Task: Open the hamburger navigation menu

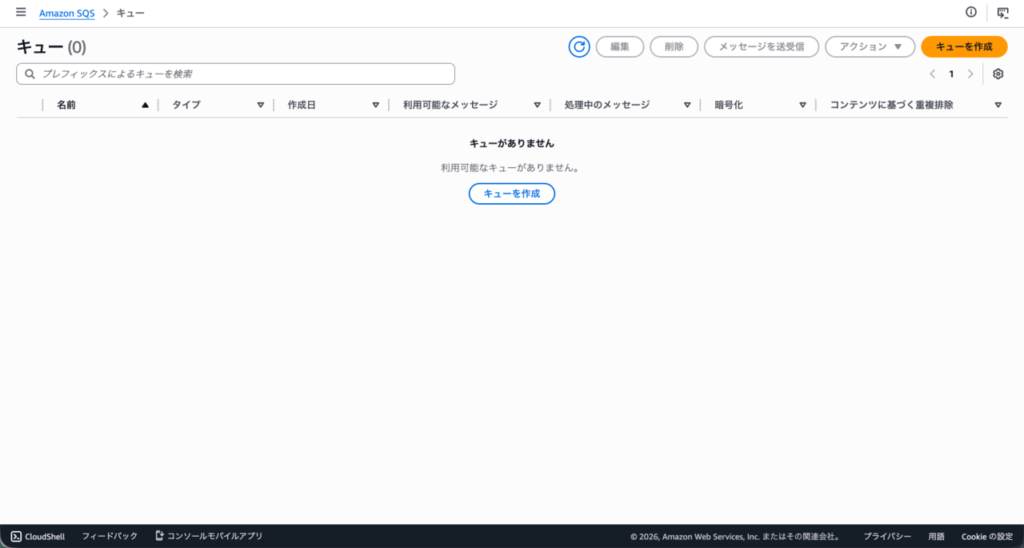Action: (21, 12)
